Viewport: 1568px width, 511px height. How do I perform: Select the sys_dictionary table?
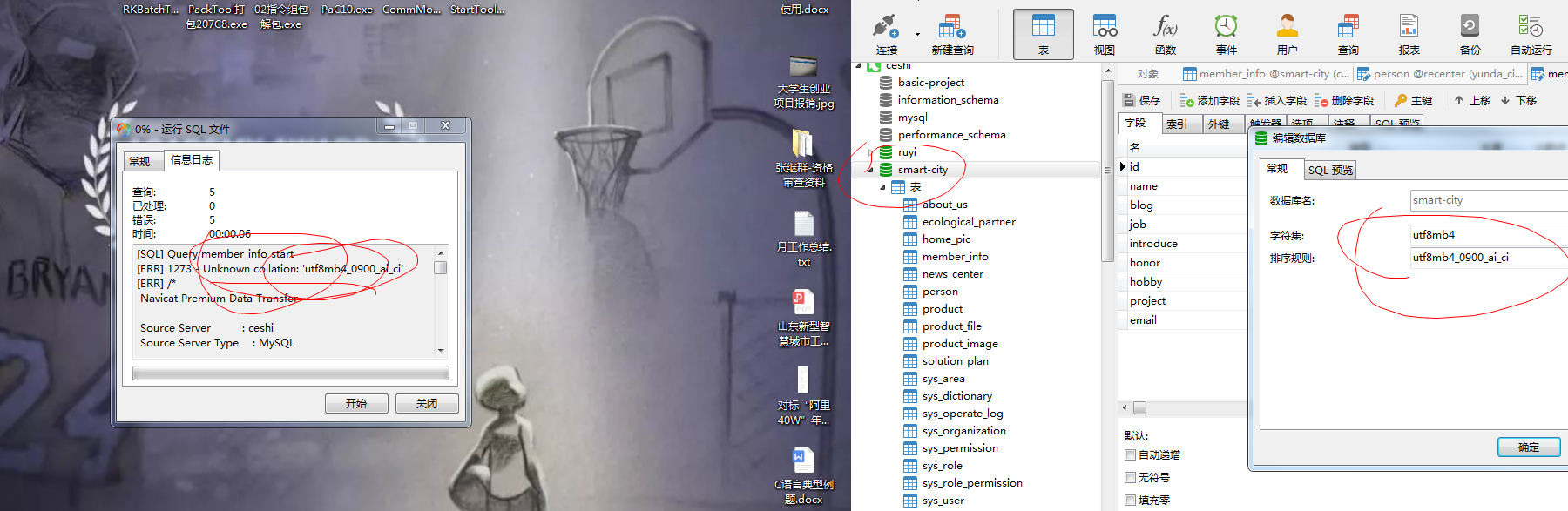pos(957,396)
